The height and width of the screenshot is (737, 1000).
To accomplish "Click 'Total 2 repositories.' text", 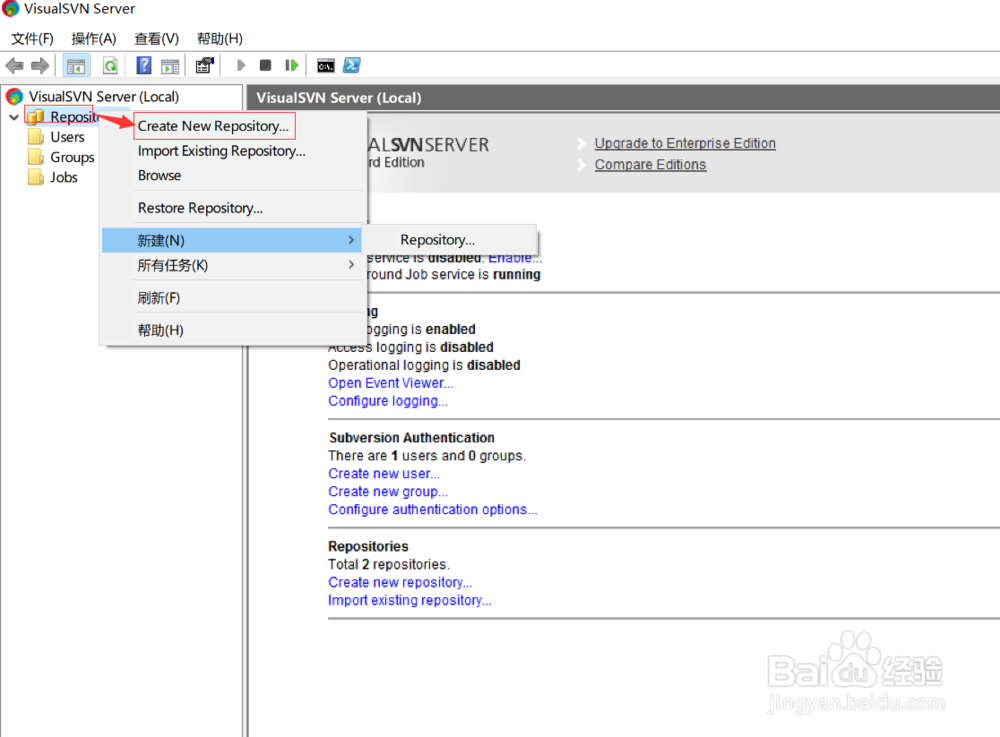I will (388, 564).
